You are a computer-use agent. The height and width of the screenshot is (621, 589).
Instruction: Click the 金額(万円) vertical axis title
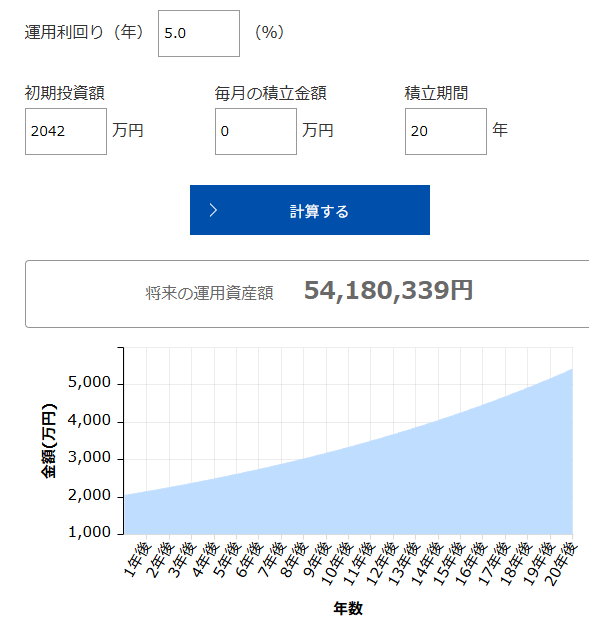[49, 441]
